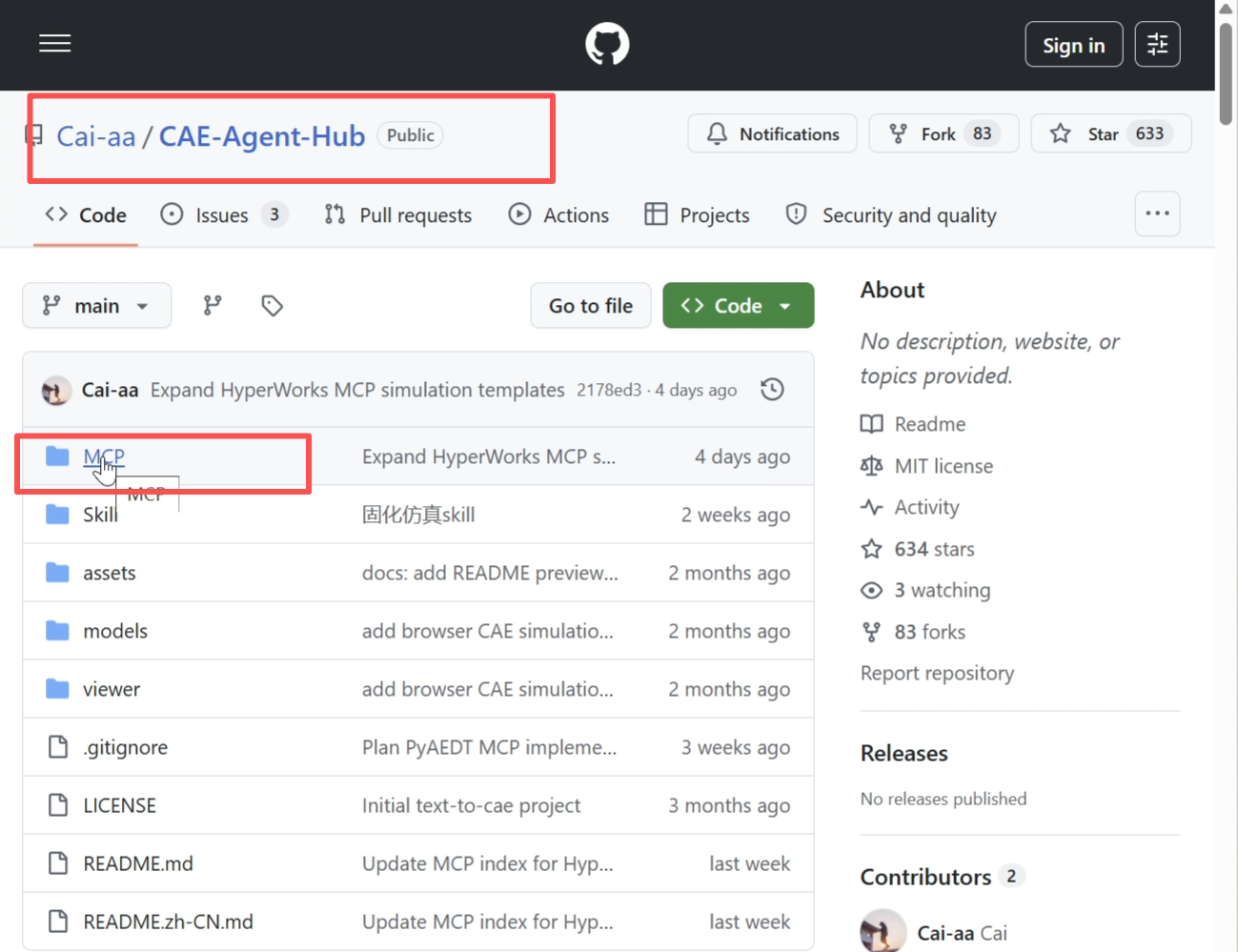This screenshot has width=1238, height=952.
Task: Click the Go to file button
Action: click(591, 306)
